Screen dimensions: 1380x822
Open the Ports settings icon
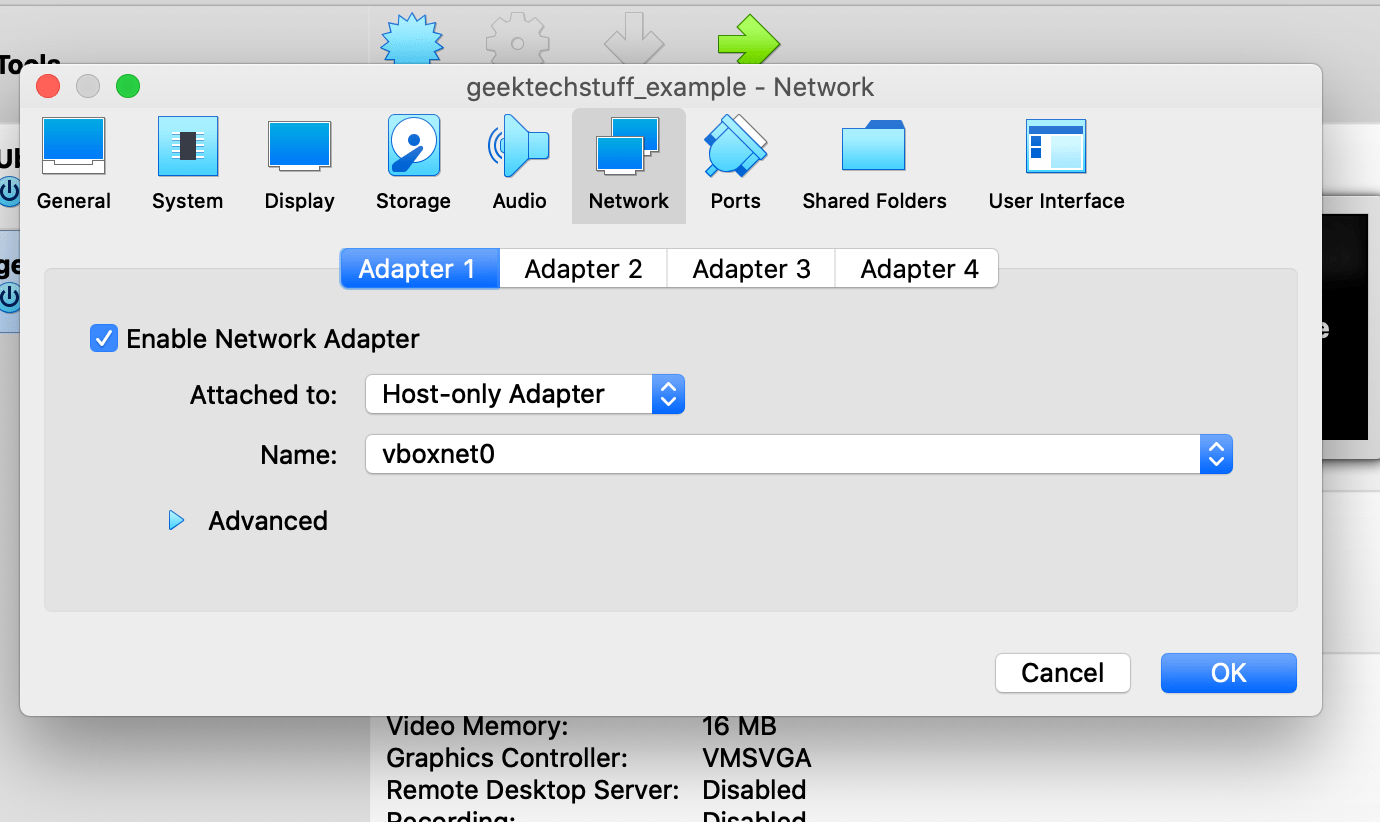[735, 160]
